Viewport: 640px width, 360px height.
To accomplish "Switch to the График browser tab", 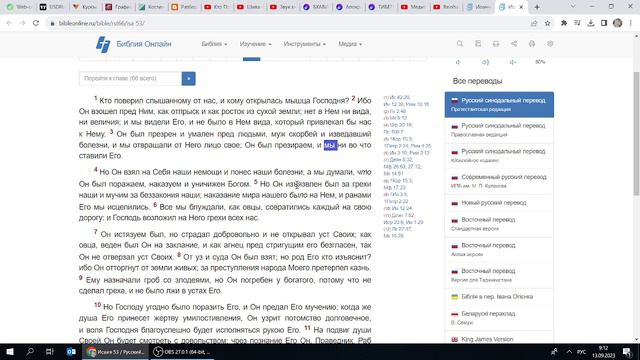I will pyautogui.click(x=117, y=7).
